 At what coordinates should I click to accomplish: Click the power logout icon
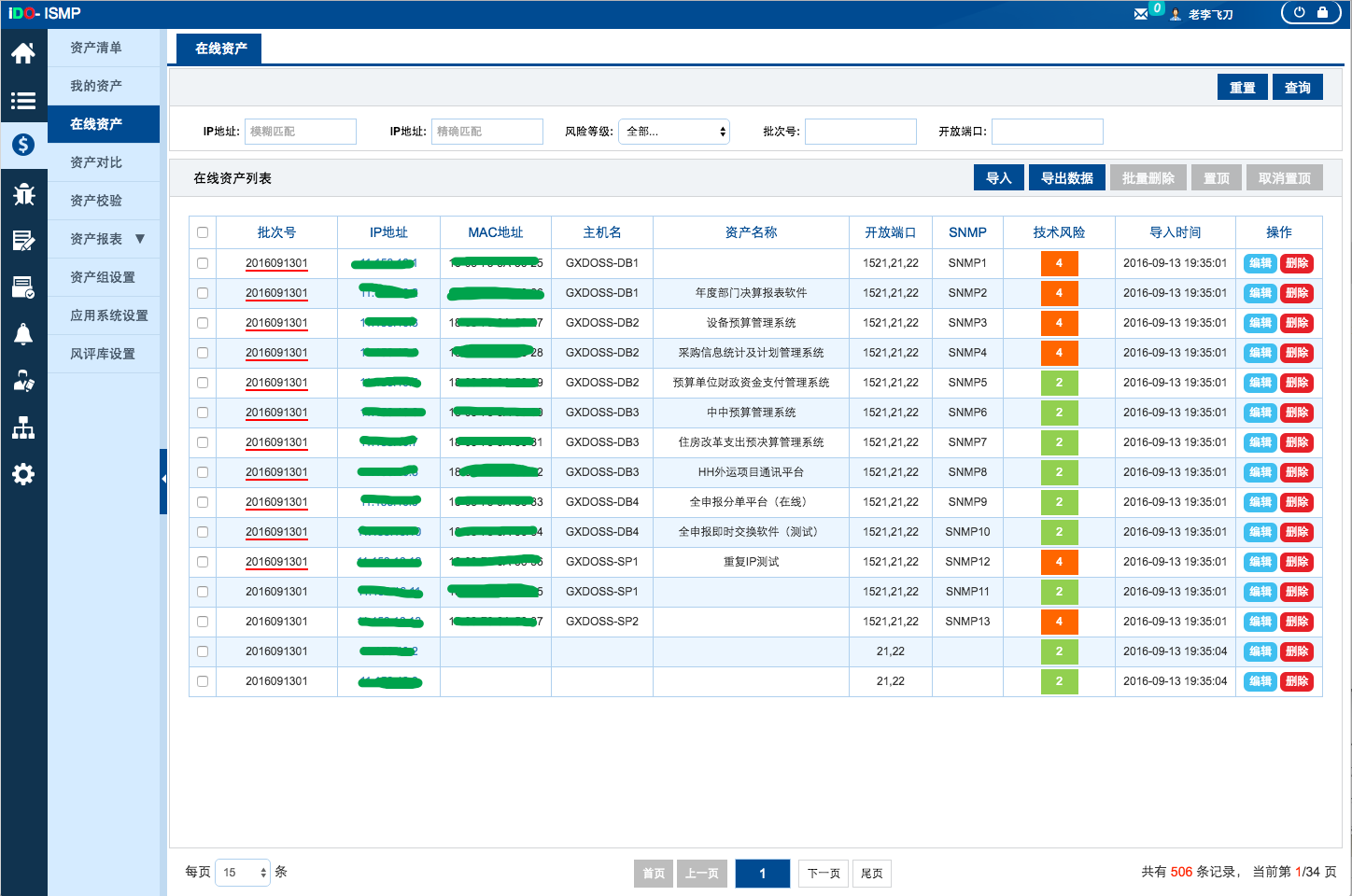tap(1300, 13)
